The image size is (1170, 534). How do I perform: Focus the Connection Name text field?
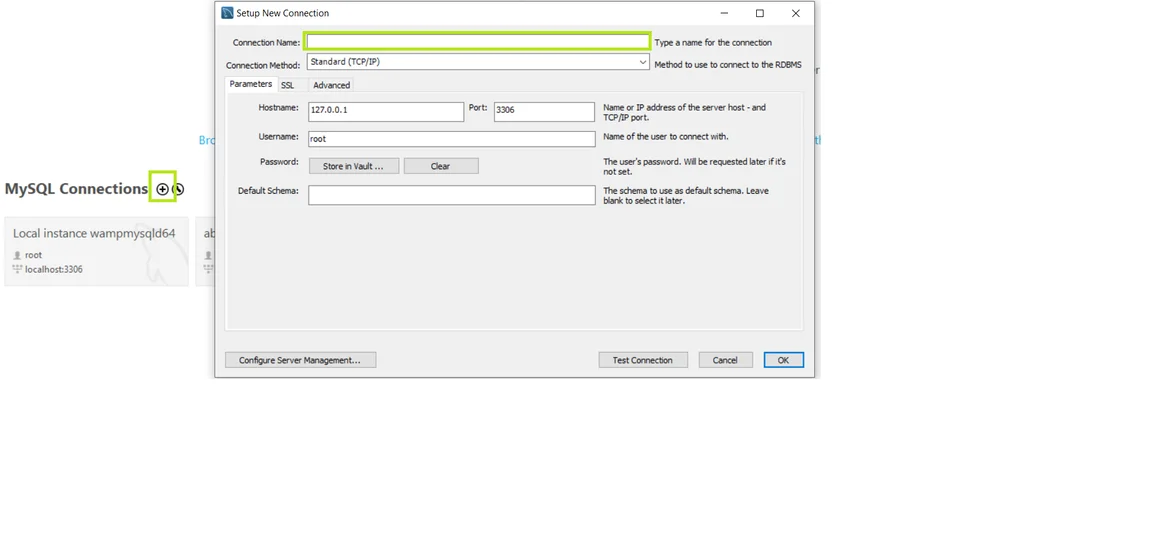pos(477,41)
